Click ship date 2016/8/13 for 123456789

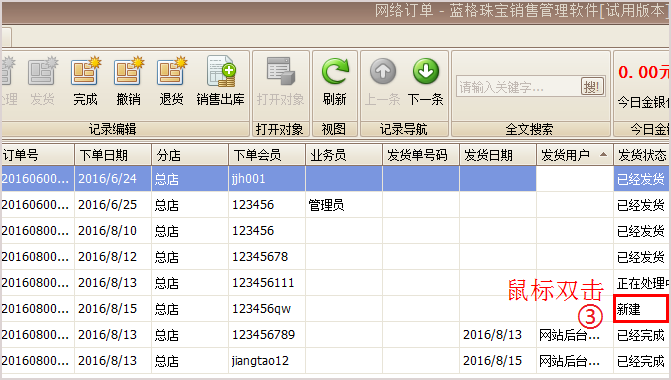[x=498, y=335]
